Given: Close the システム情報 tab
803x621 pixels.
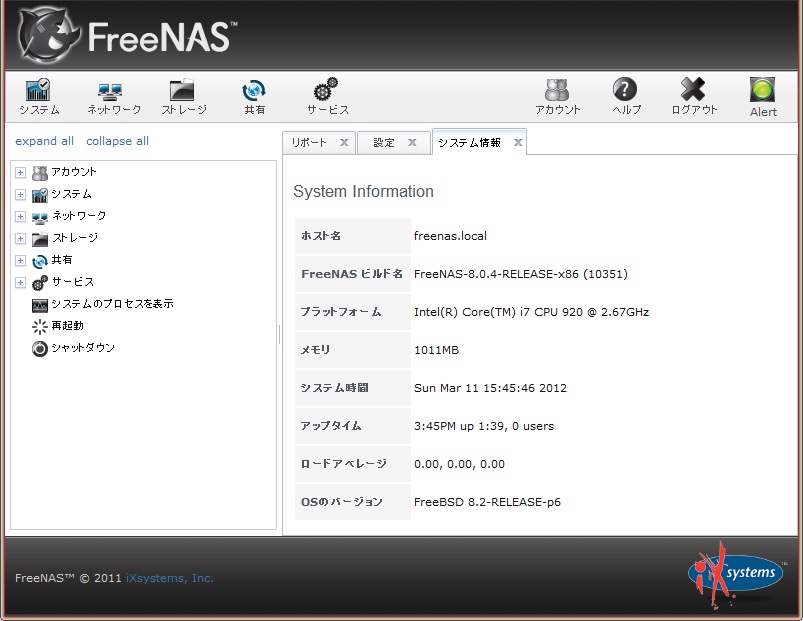Looking at the screenshot, I should point(518,143).
